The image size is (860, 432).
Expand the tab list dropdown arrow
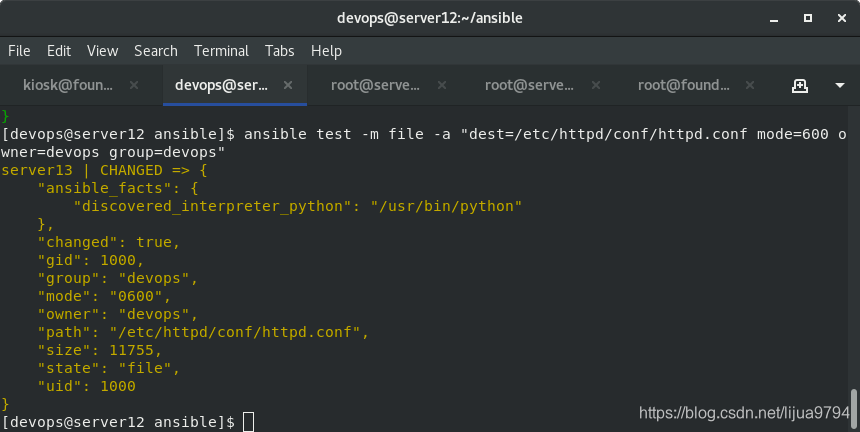click(x=840, y=86)
